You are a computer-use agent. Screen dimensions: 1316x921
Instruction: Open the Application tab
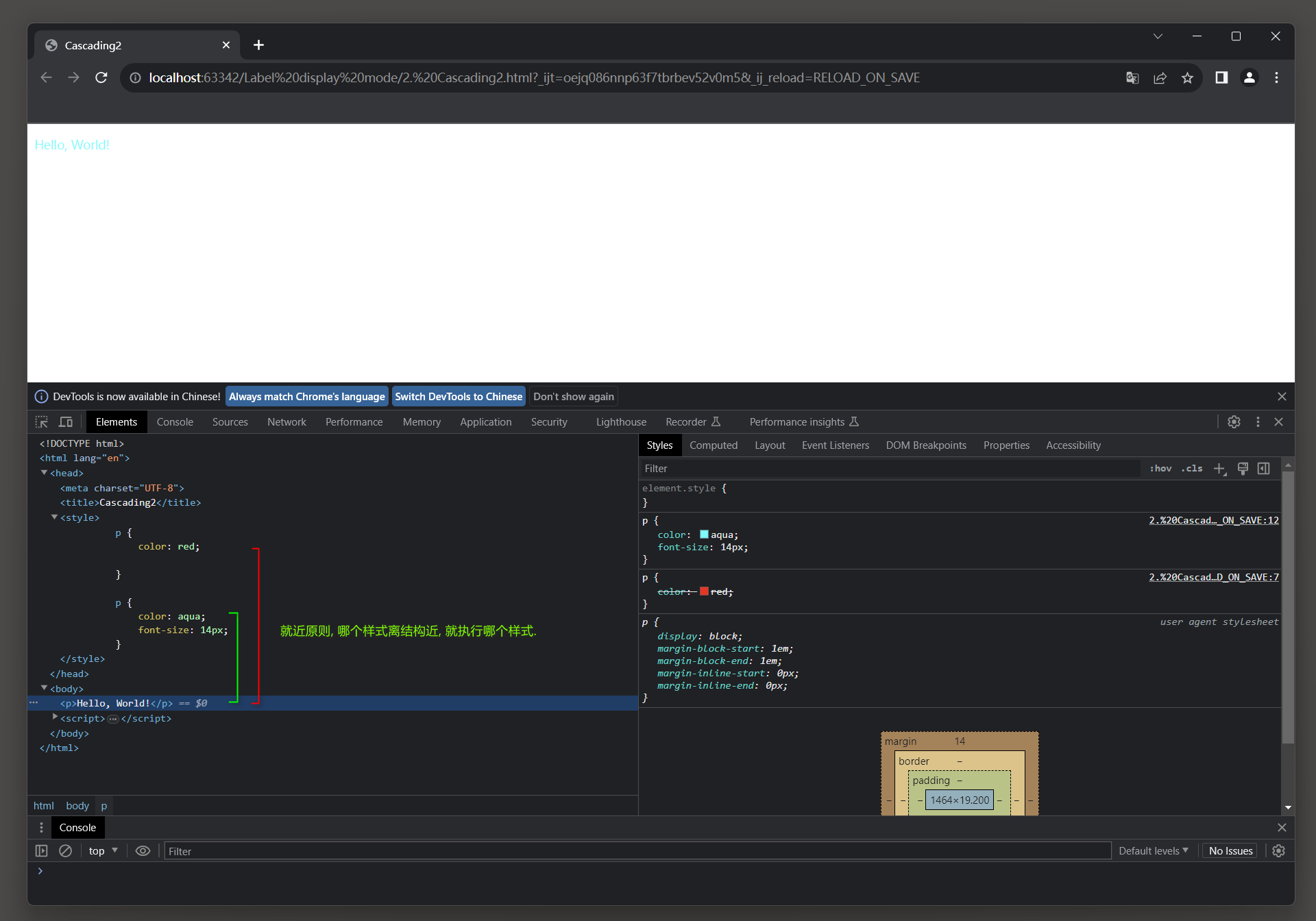tap(486, 422)
